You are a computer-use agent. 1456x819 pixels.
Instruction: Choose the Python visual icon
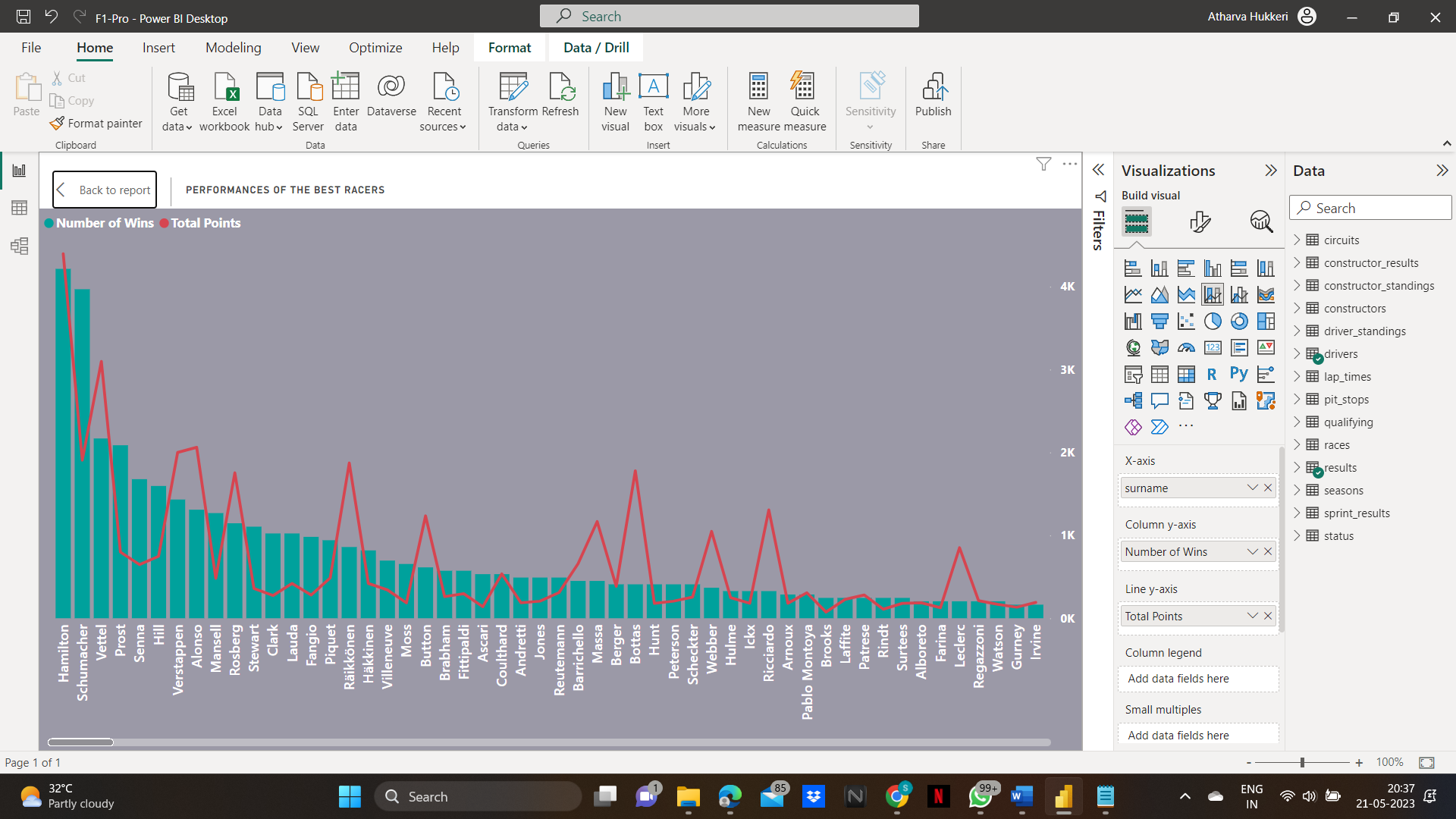pos(1238,374)
